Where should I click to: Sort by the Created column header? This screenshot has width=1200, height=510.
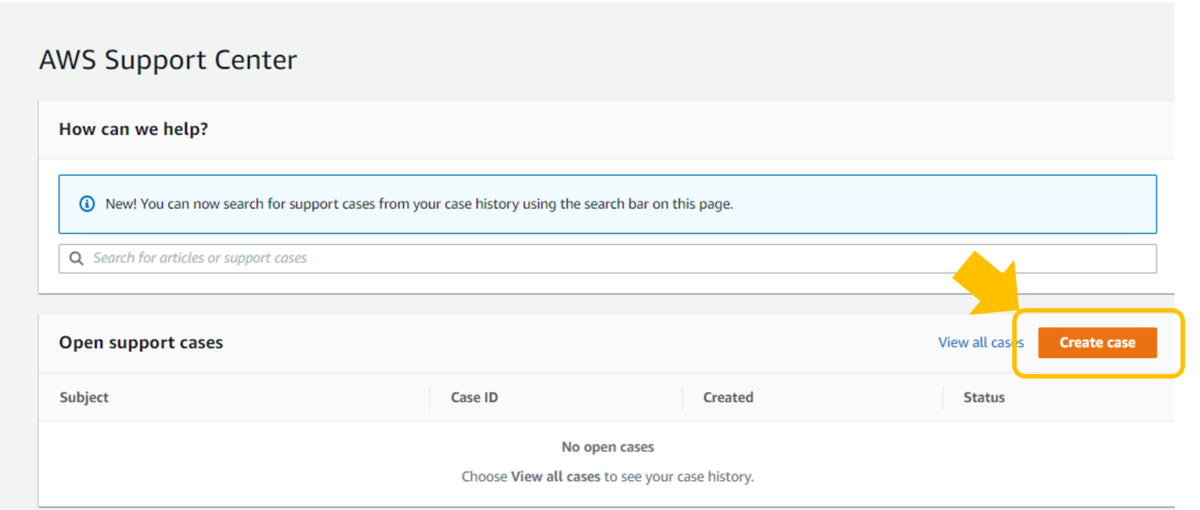(x=728, y=397)
